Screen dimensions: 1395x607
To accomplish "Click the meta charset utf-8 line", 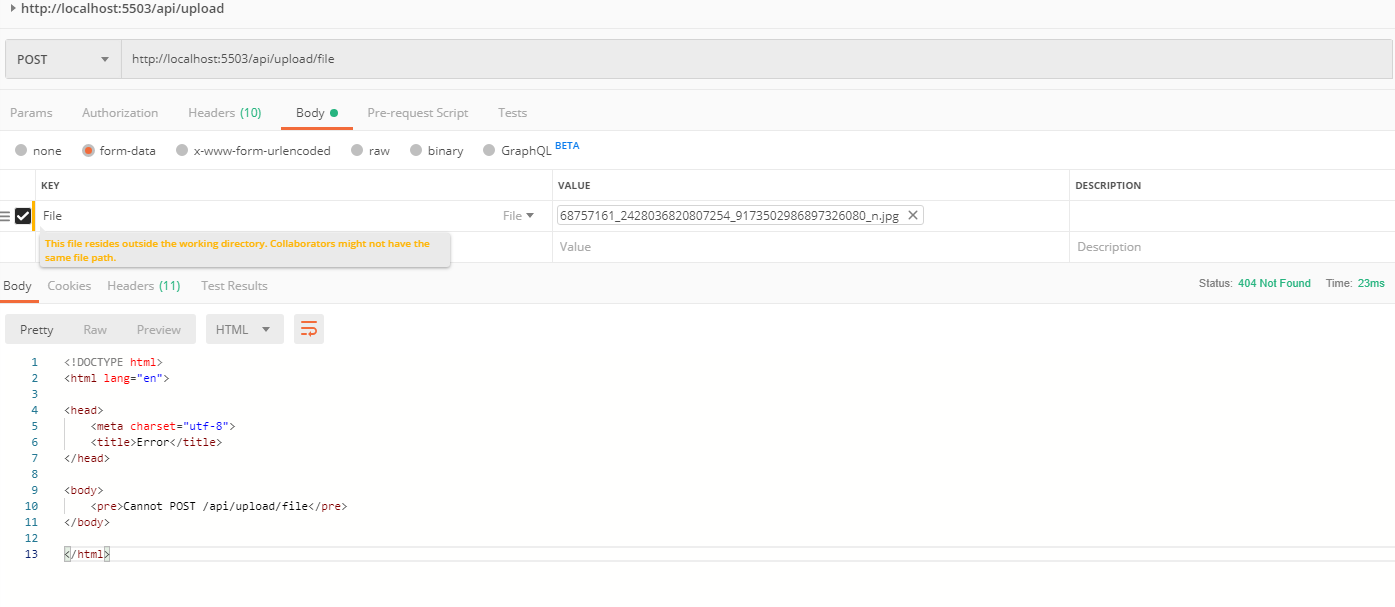I will [x=163, y=426].
